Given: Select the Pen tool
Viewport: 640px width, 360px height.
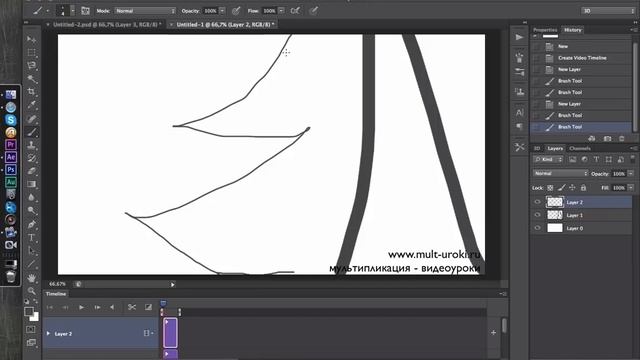Looking at the screenshot, I should pos(31,224).
